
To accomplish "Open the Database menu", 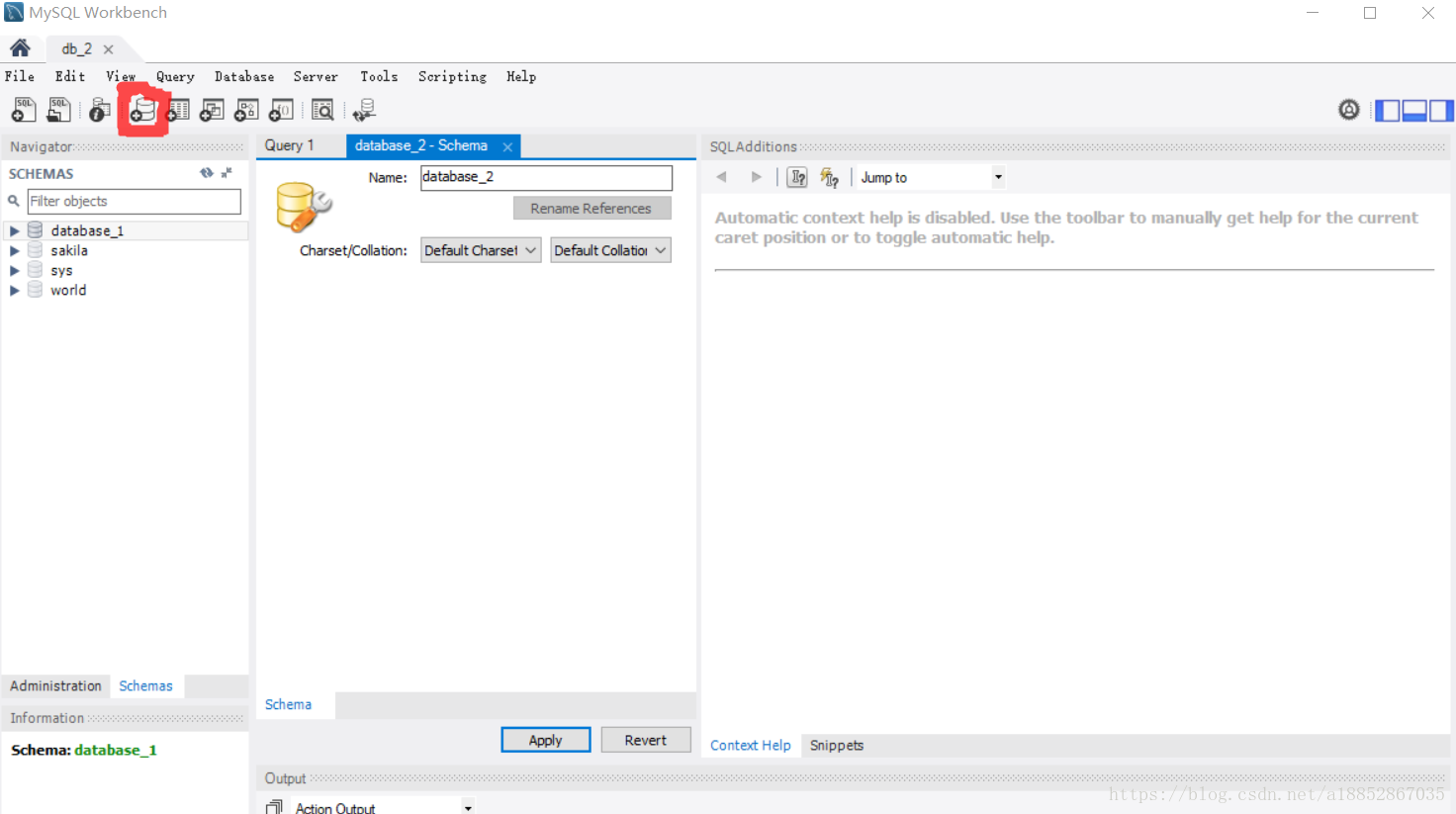I will [x=244, y=76].
